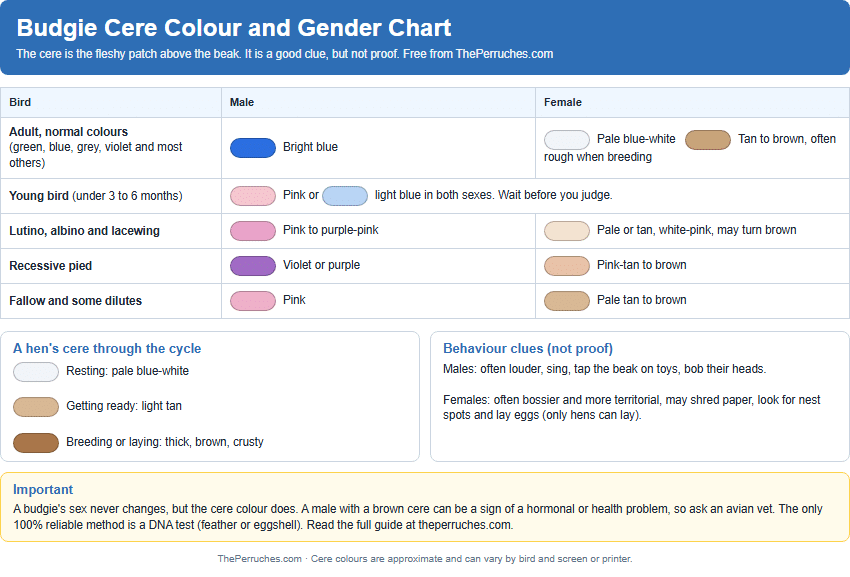Click the 'Violet or purple' text
The height and width of the screenshot is (577, 850).
321,265
